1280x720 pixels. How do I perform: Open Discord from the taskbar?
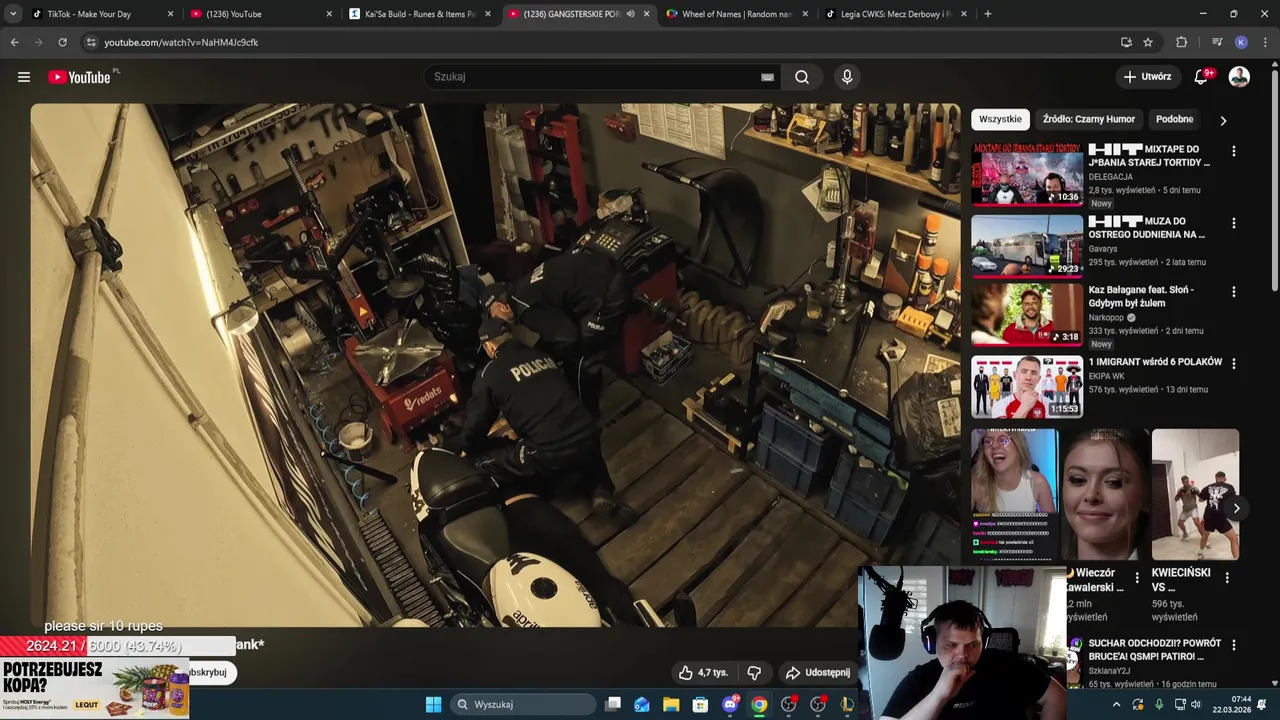point(730,704)
